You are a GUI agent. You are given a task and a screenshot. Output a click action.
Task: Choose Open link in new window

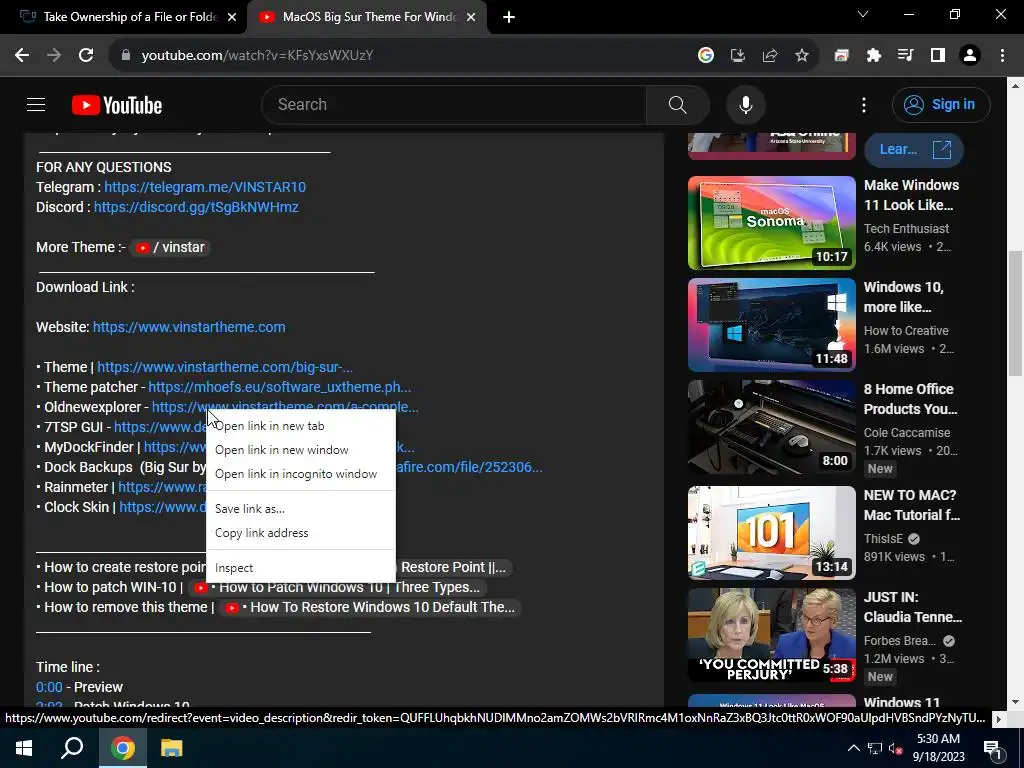pyautogui.click(x=300, y=450)
